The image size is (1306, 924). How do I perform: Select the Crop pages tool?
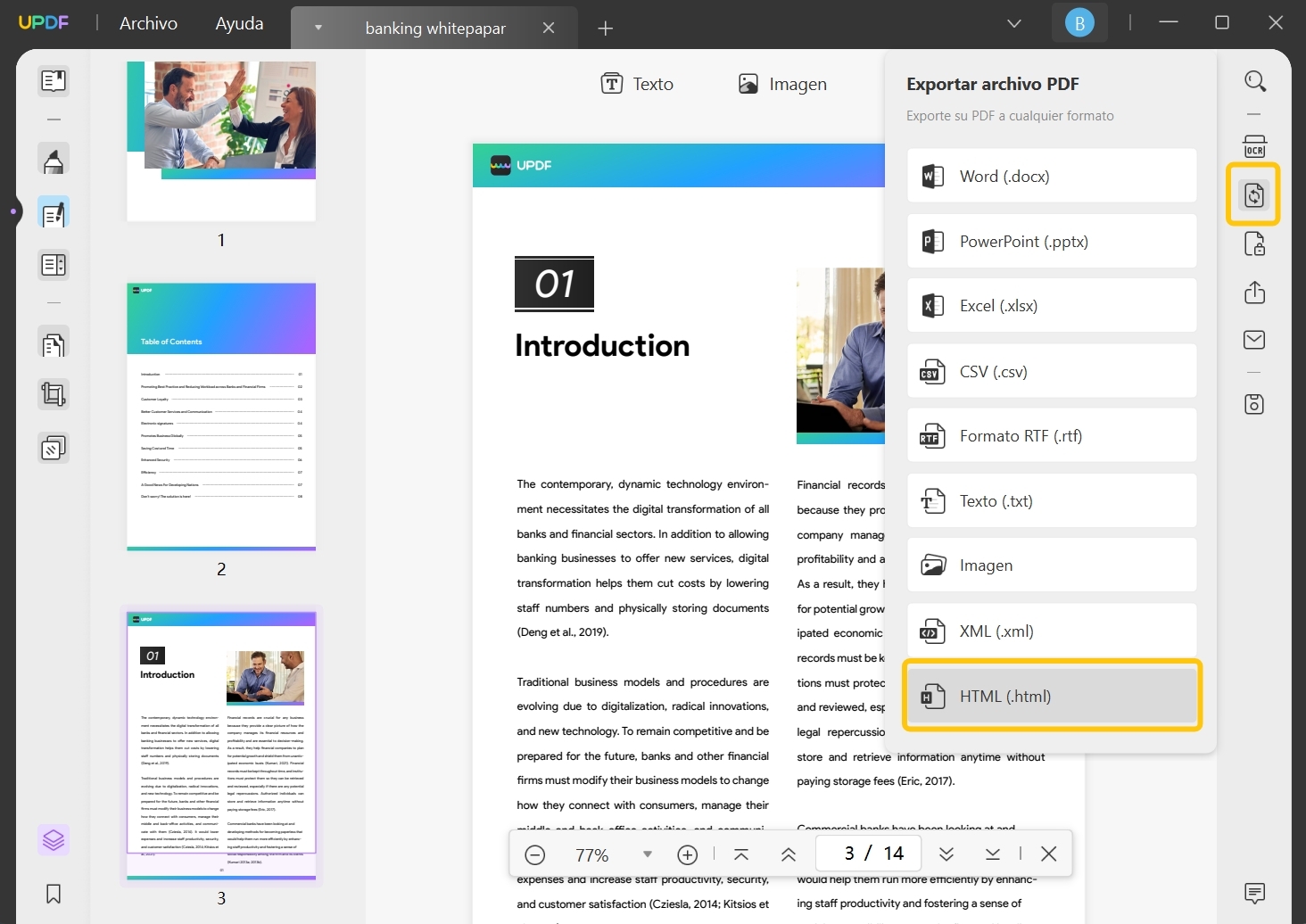point(54,394)
